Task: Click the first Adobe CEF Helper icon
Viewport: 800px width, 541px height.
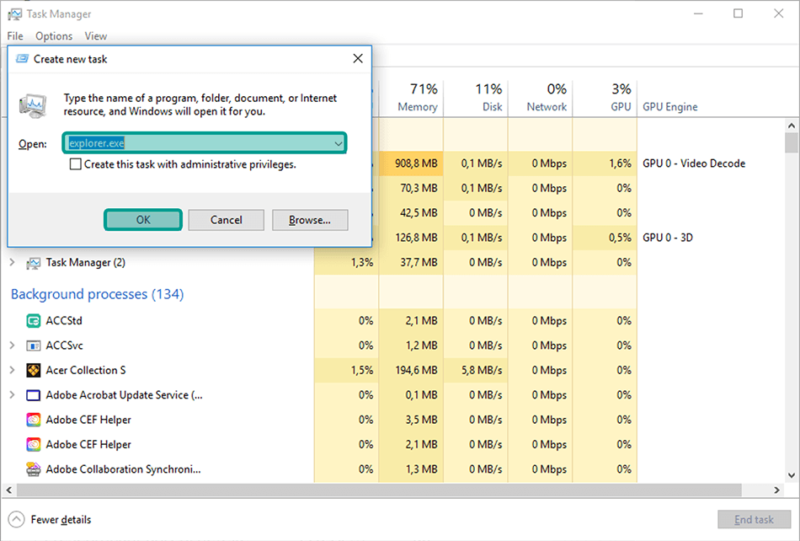Action: [x=33, y=420]
